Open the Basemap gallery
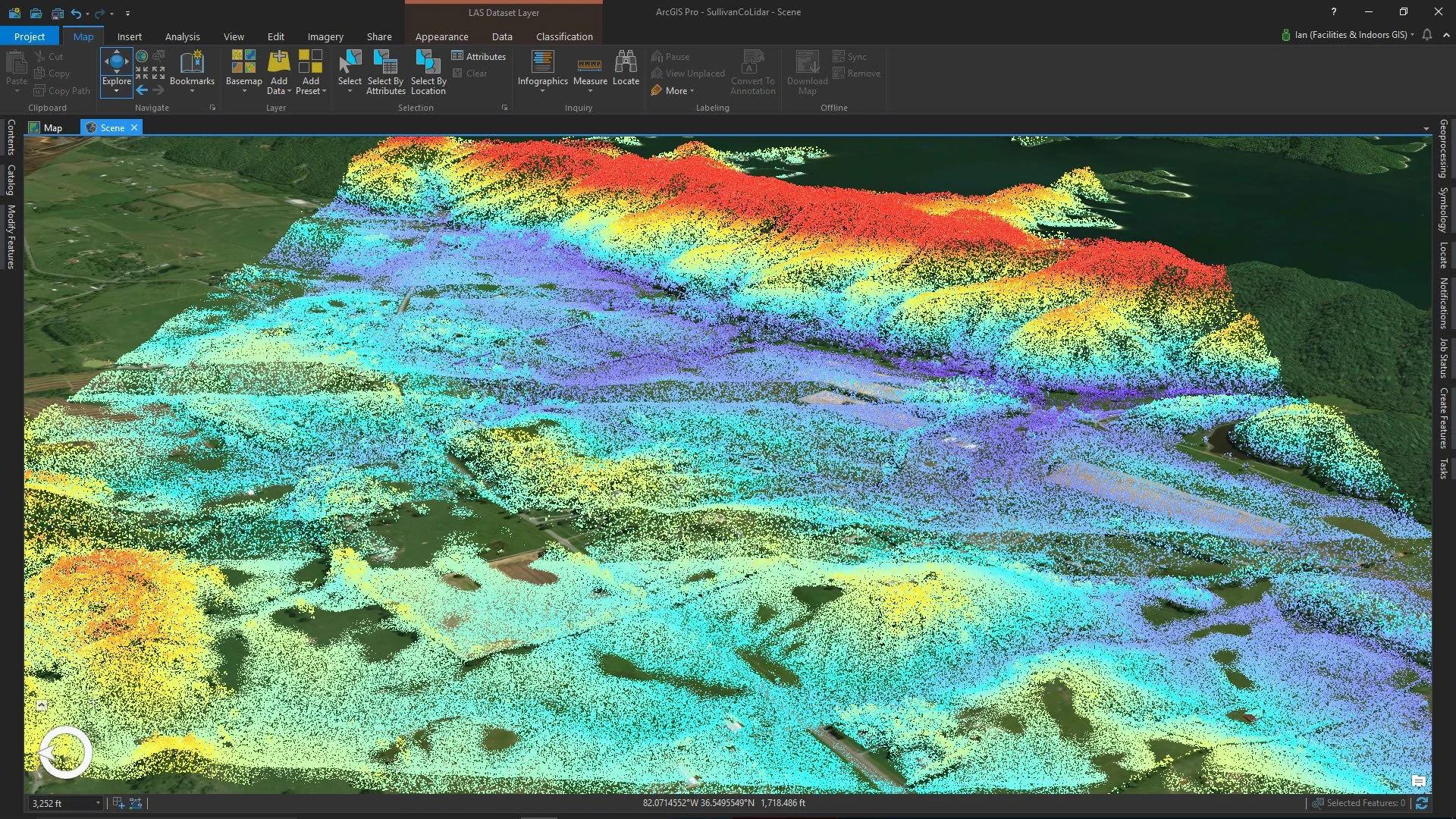The height and width of the screenshot is (819, 1456). tap(243, 71)
